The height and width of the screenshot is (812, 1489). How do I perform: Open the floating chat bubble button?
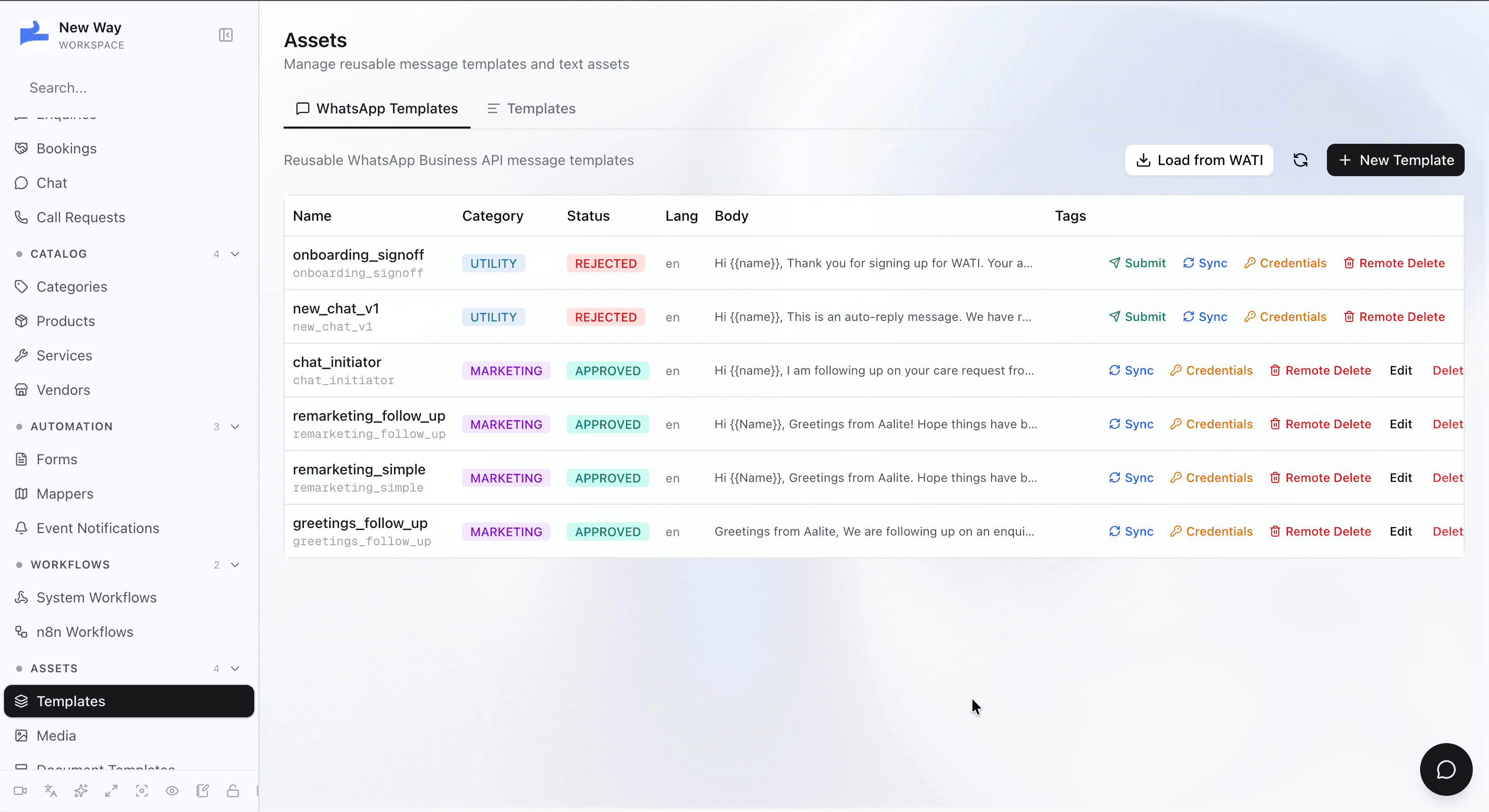[x=1445, y=769]
